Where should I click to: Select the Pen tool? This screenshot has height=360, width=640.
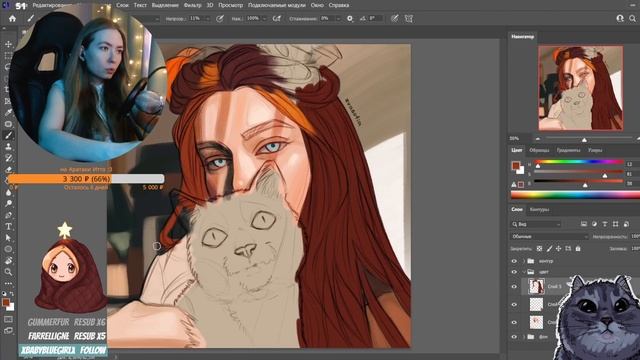pos(8,215)
